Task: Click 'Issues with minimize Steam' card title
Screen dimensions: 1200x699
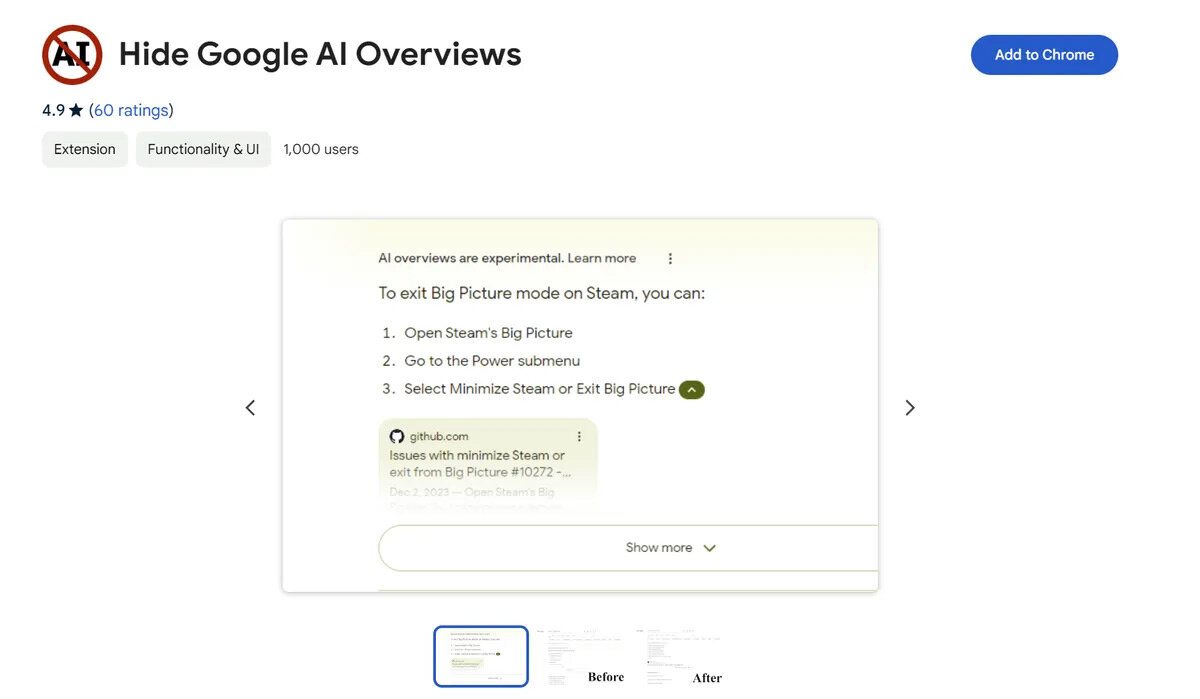Action: [x=480, y=464]
